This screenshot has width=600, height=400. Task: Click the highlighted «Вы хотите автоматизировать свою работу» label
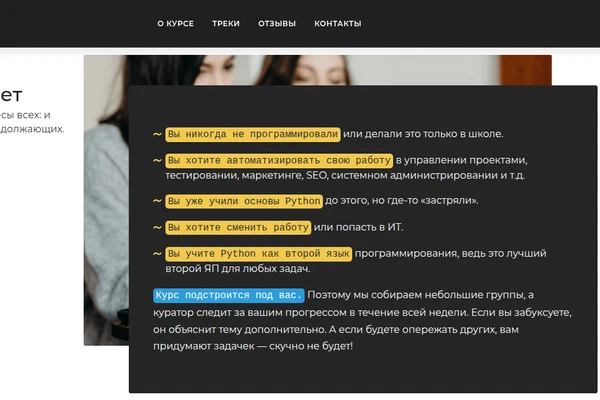pos(278,160)
